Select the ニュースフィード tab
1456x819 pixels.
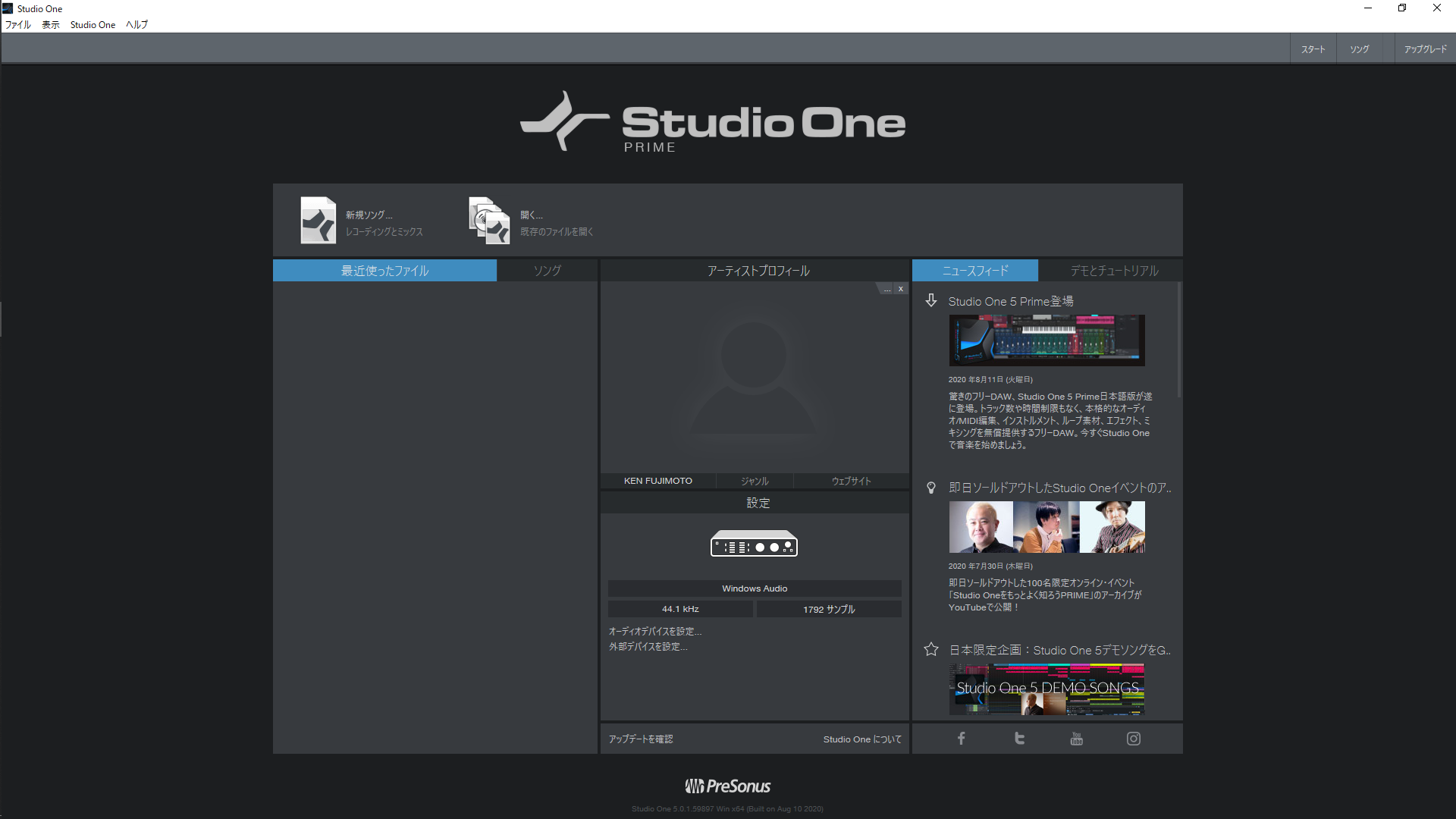click(x=975, y=271)
